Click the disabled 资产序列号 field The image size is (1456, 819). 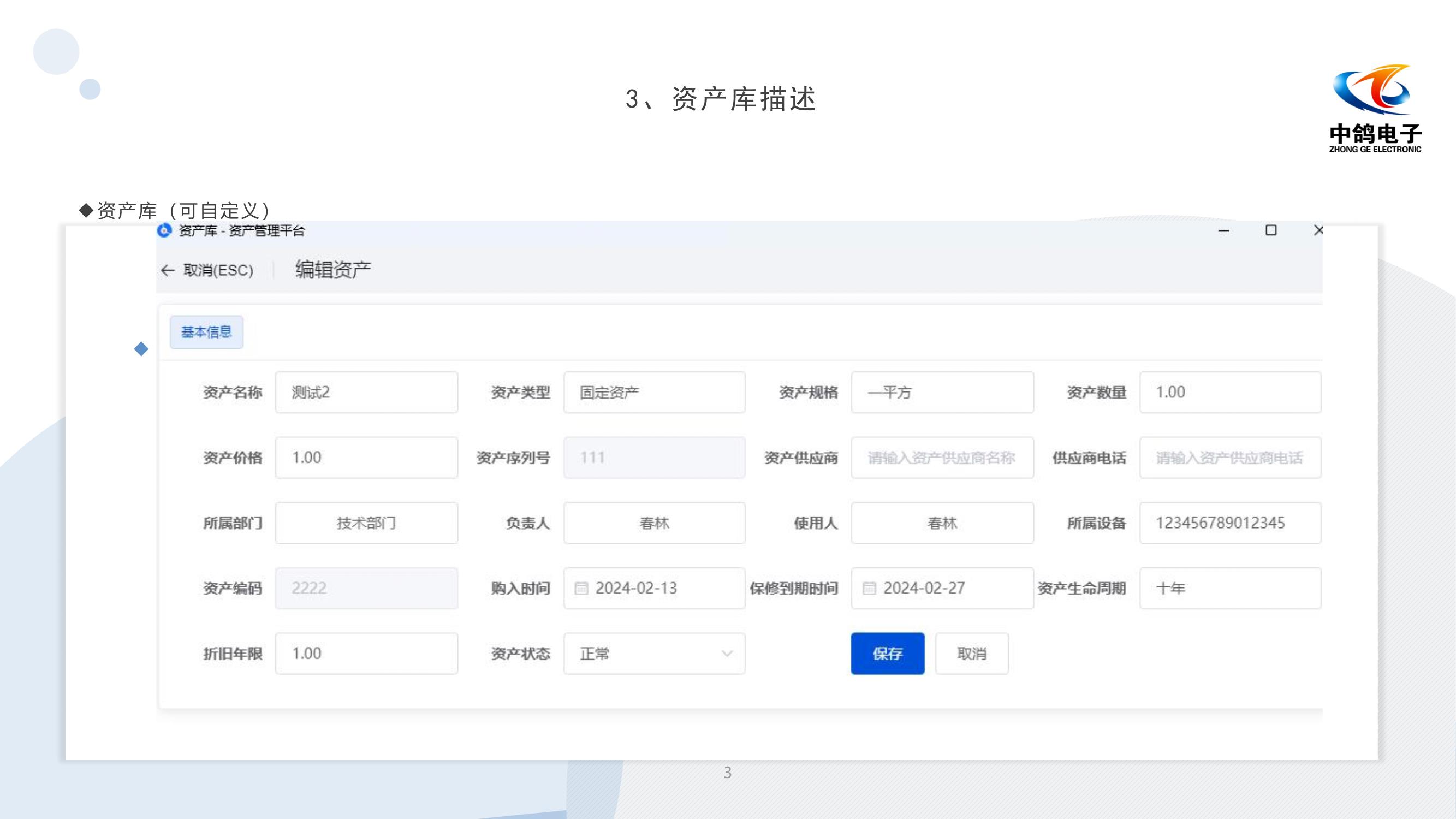pyautogui.click(x=655, y=458)
